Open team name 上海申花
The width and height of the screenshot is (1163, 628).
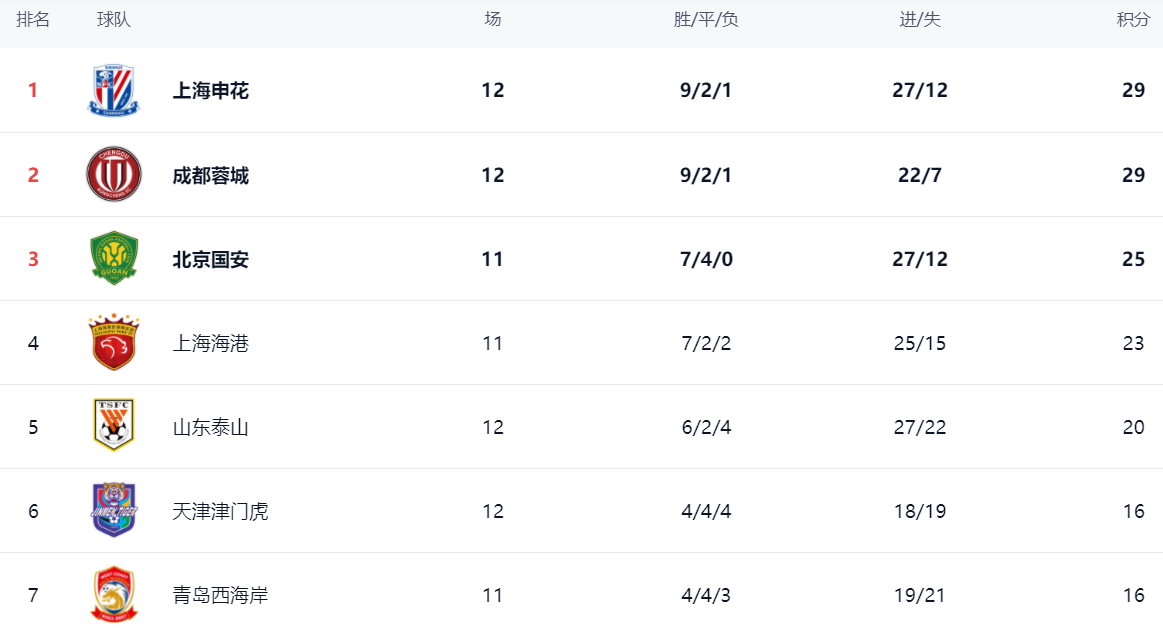point(211,90)
